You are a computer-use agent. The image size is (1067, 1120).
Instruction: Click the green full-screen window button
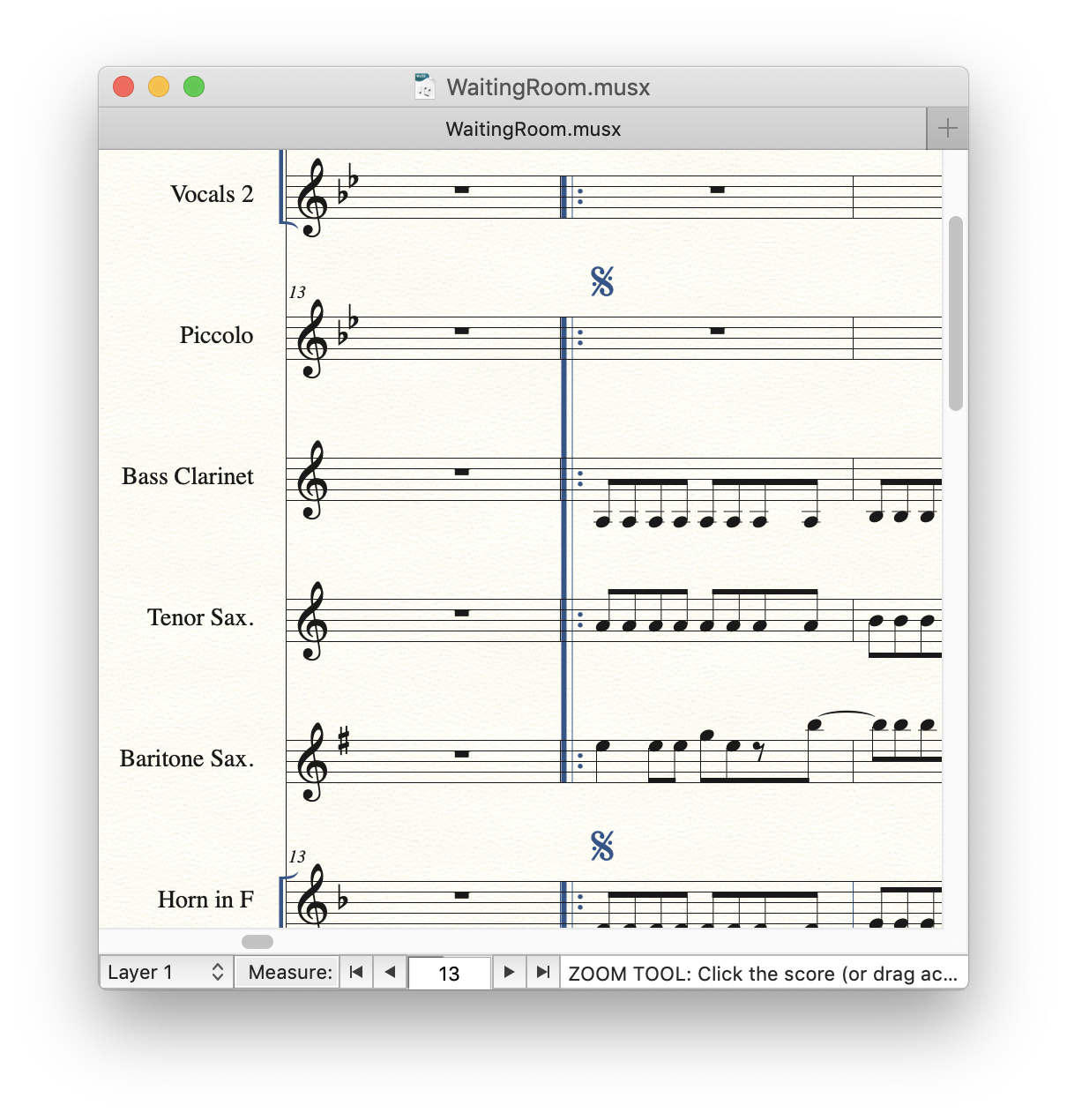(x=194, y=86)
